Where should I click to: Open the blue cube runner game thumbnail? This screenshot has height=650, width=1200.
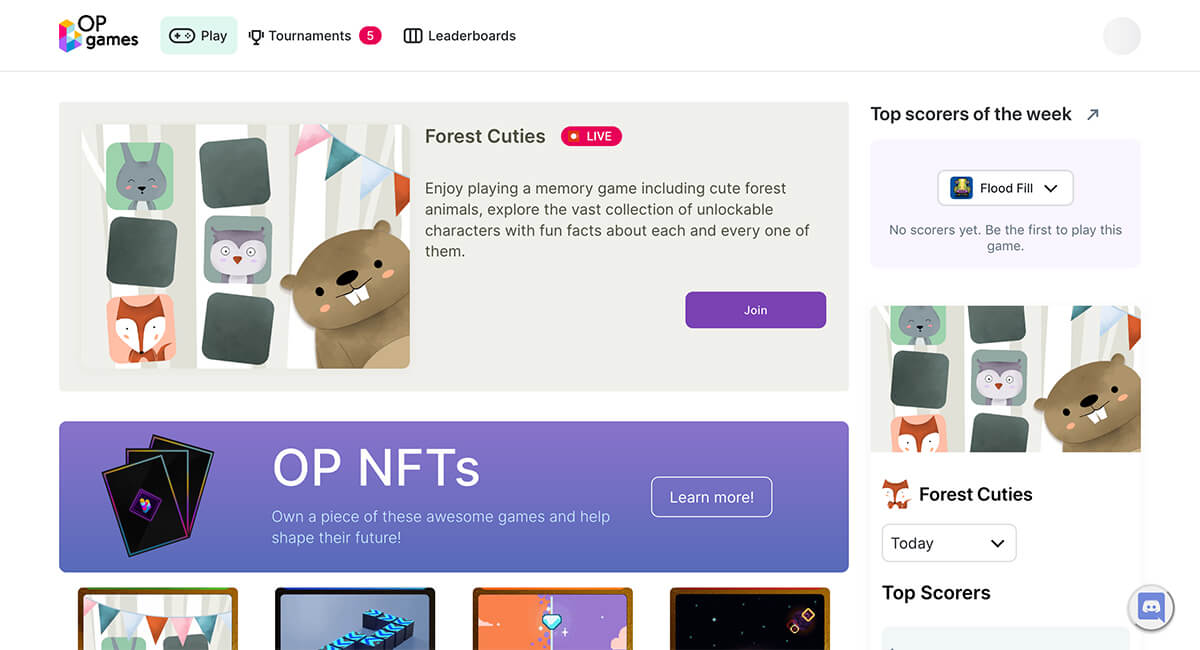(x=355, y=619)
